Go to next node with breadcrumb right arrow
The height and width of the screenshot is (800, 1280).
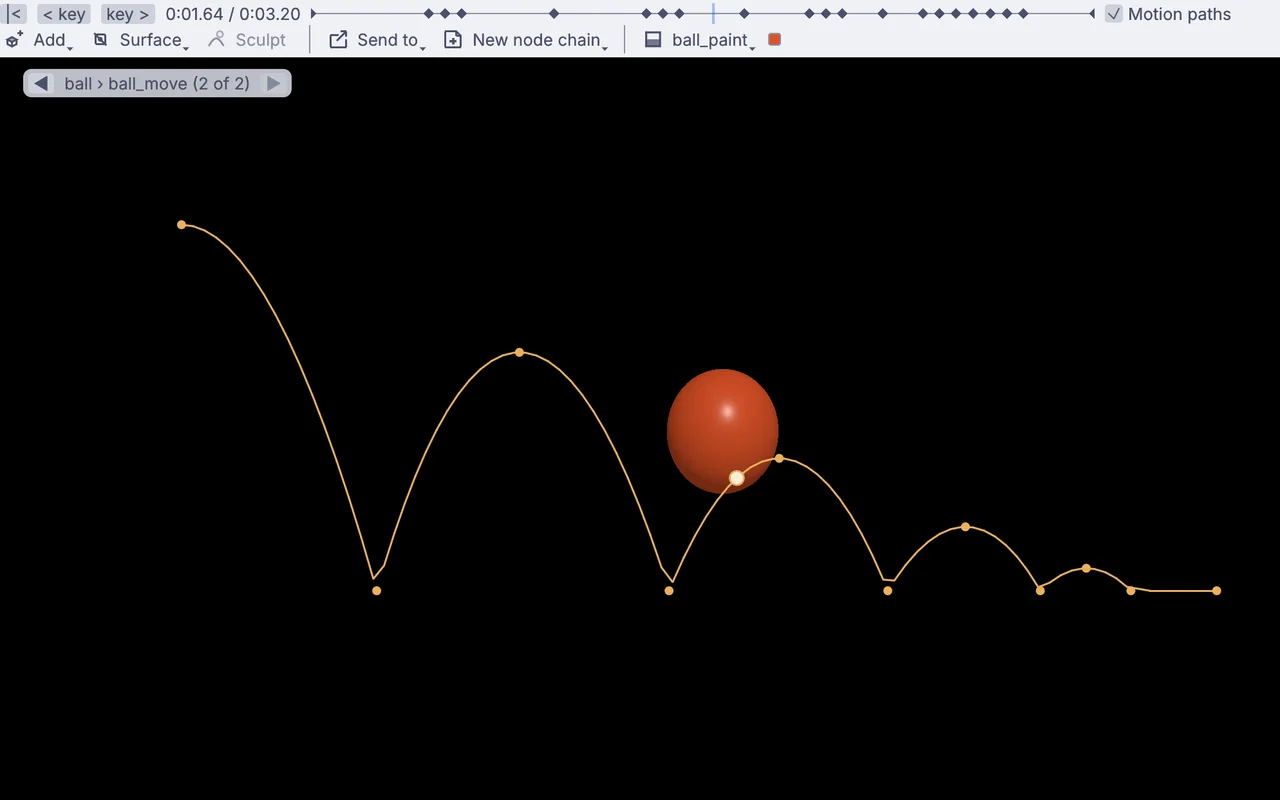(274, 83)
